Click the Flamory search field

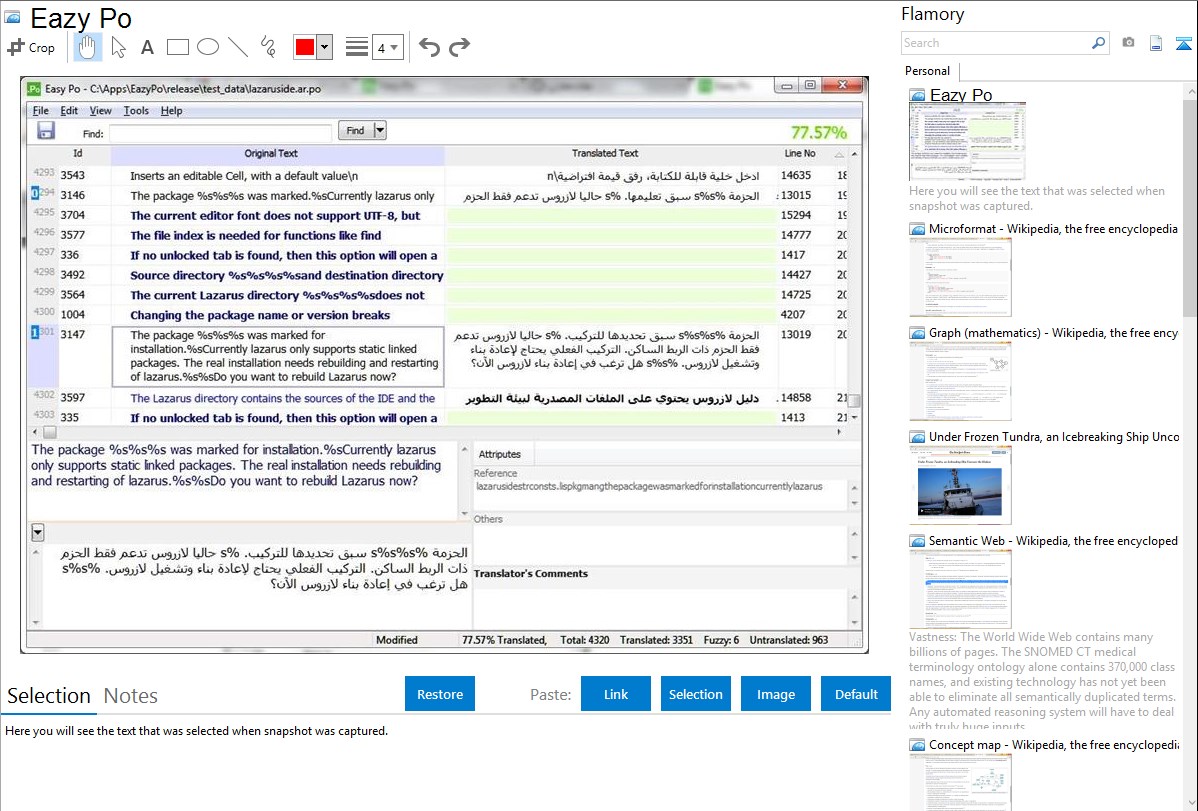996,43
